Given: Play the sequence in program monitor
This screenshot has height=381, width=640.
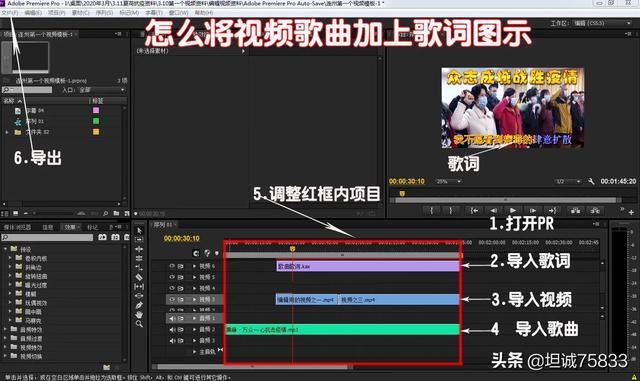Looking at the screenshot, I should [513, 211].
